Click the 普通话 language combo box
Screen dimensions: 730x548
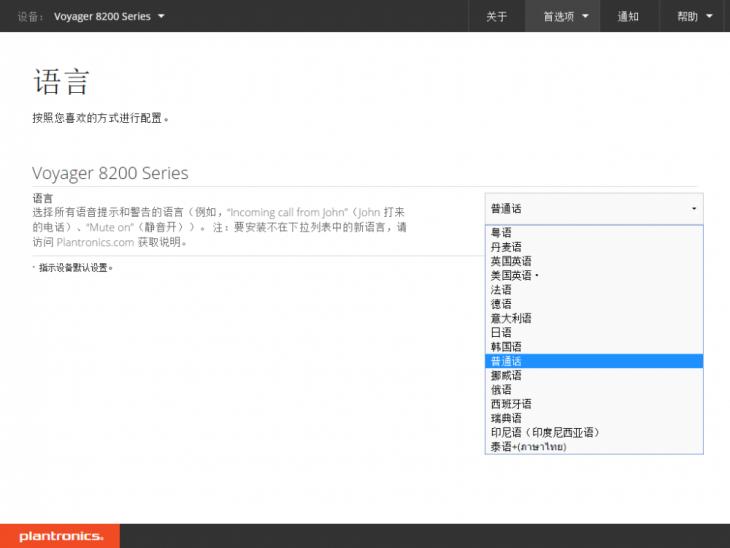(x=594, y=209)
